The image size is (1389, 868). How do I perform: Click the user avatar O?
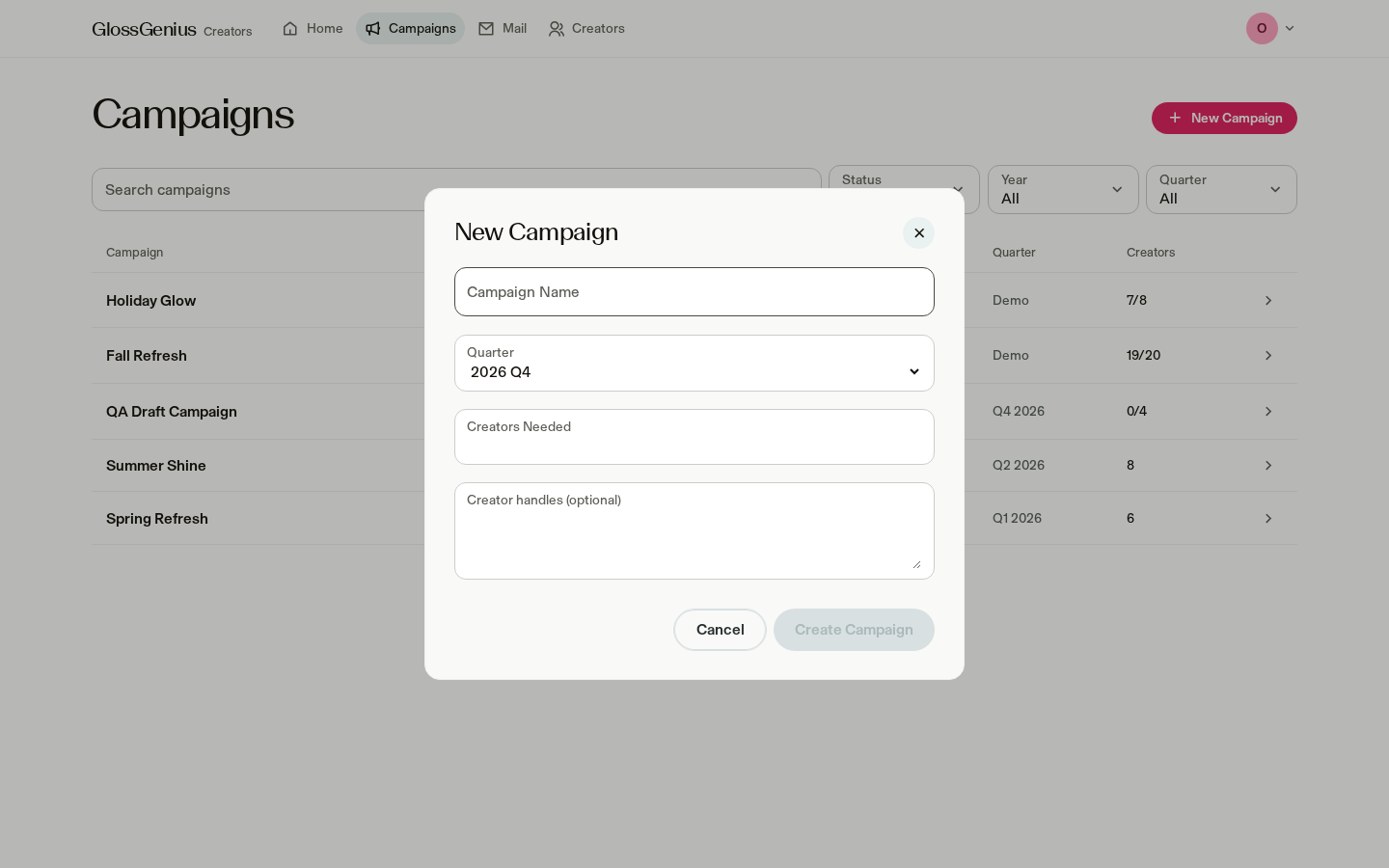1262,29
